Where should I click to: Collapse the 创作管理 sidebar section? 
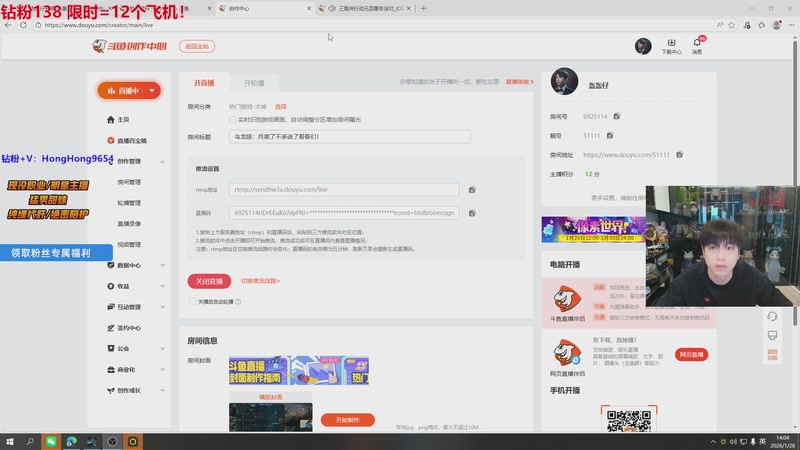pos(163,161)
